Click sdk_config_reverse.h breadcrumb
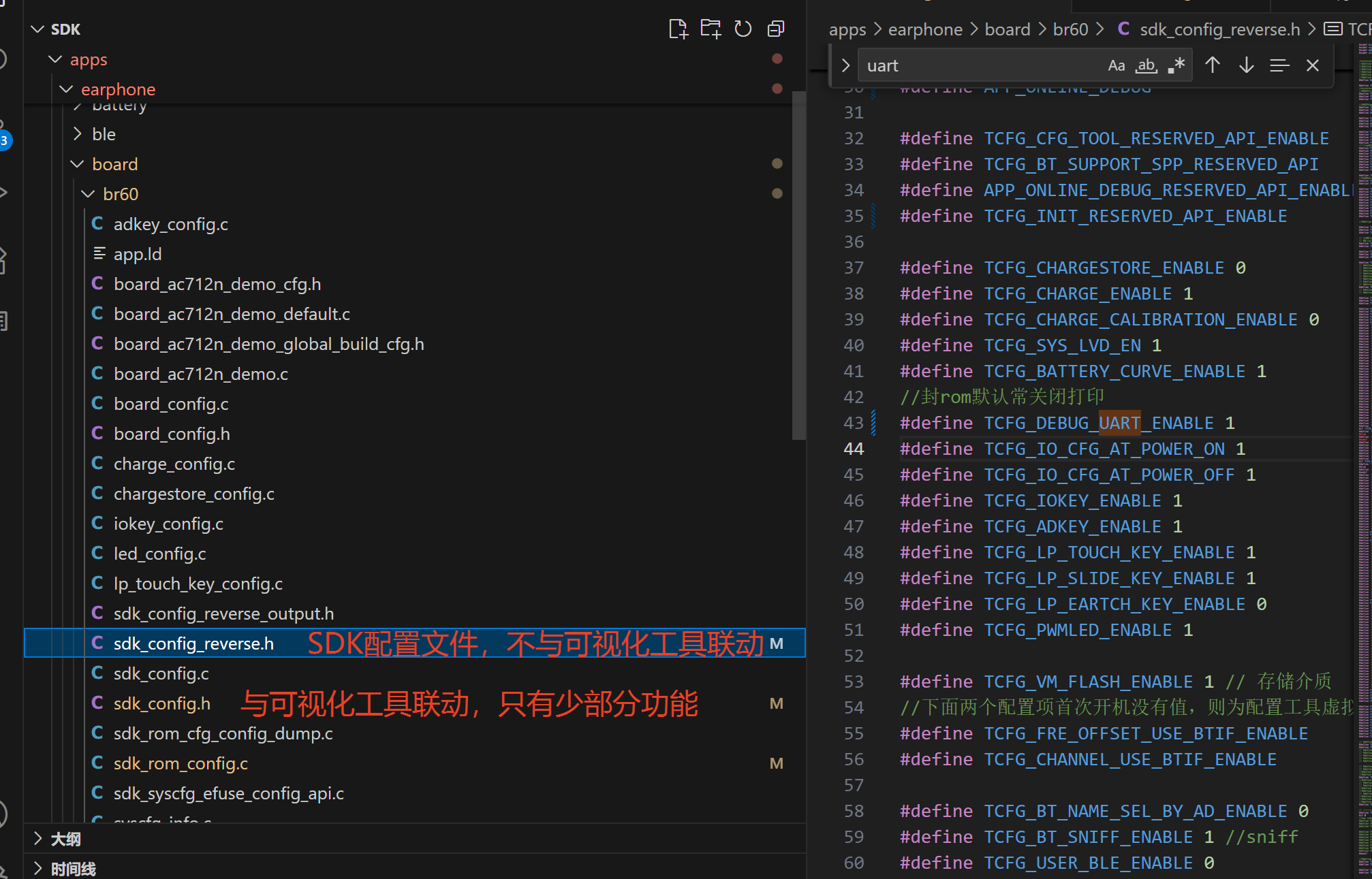Screen dimensions: 1372x879 (x=1219, y=29)
